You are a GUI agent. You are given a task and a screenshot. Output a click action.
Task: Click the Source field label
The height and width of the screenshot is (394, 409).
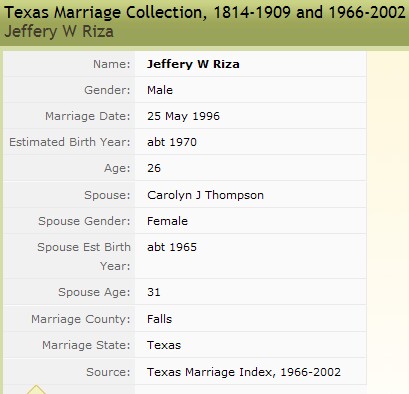point(108,372)
